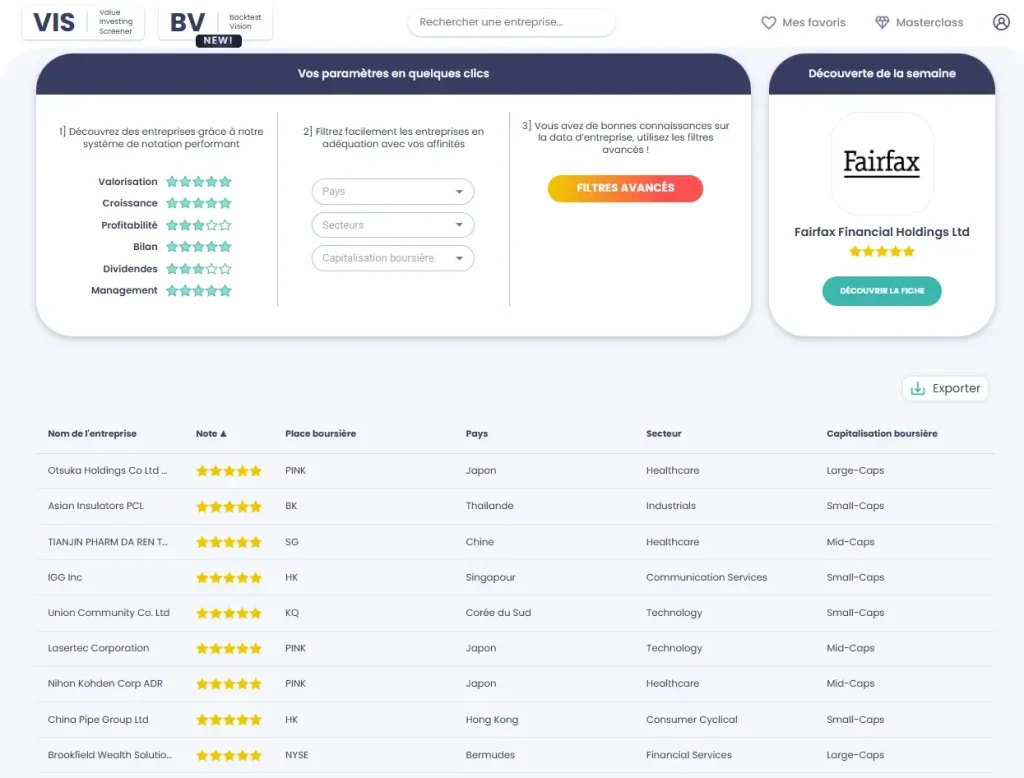The width and height of the screenshot is (1024, 778).
Task: Sort the table by the Note column arrow
Action: tap(223, 434)
